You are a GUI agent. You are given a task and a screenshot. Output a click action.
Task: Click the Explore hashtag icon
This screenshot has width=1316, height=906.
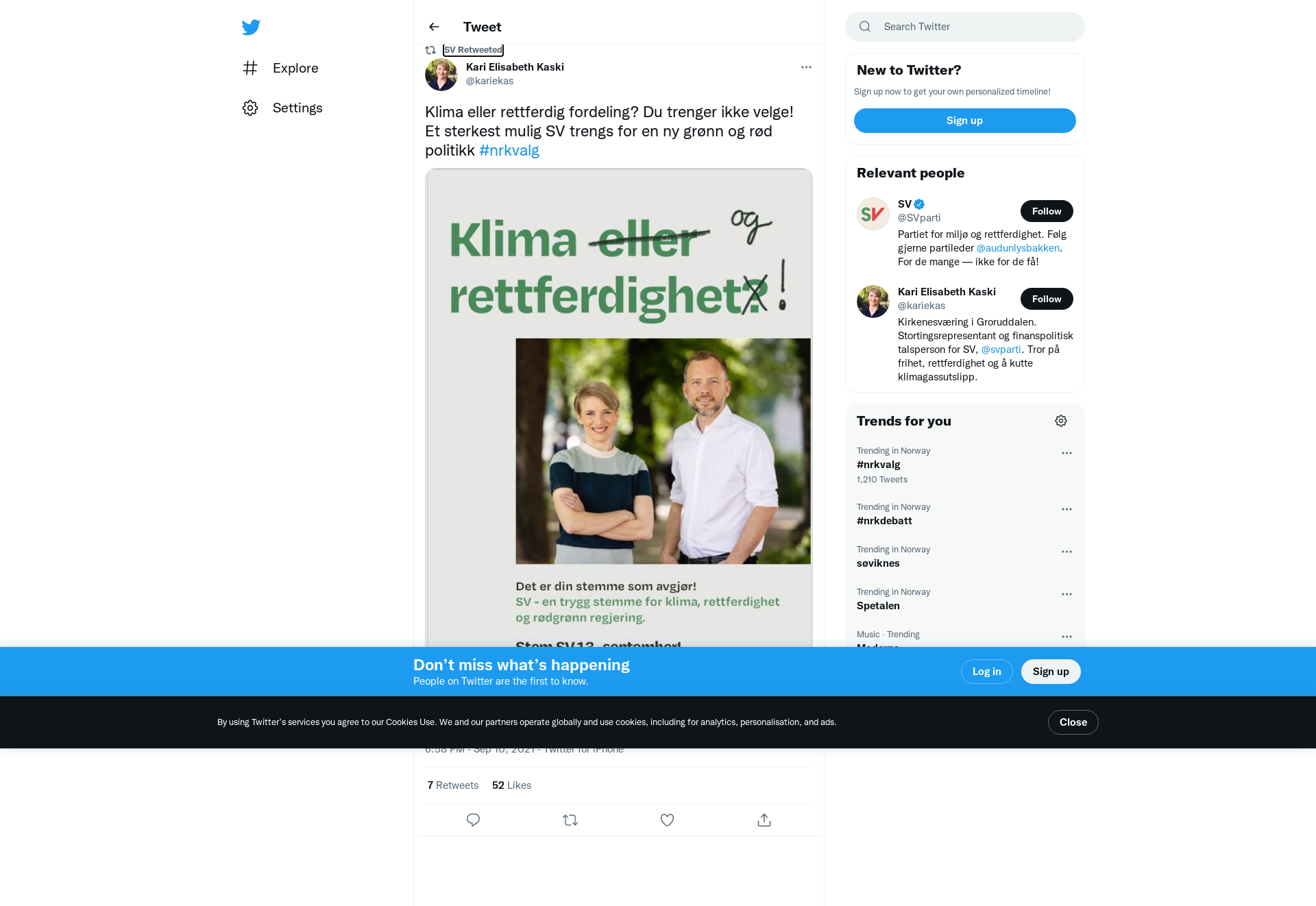point(250,68)
